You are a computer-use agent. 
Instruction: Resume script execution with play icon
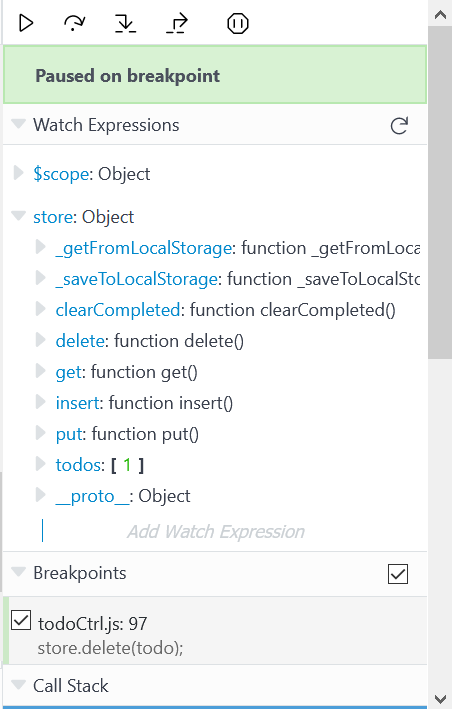pyautogui.click(x=26, y=23)
